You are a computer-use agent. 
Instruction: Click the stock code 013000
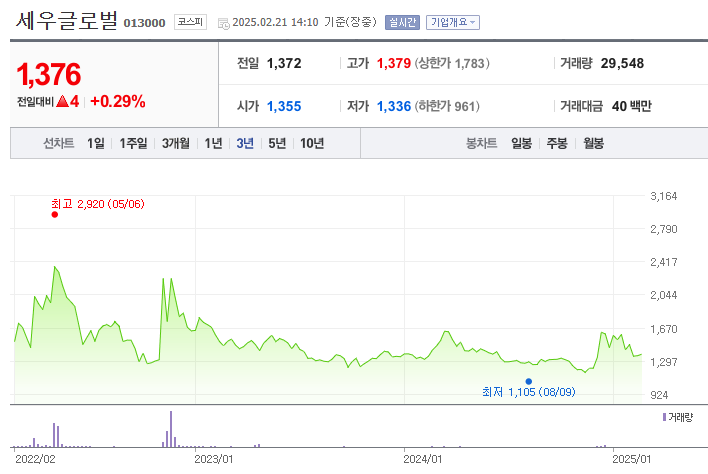144,23
